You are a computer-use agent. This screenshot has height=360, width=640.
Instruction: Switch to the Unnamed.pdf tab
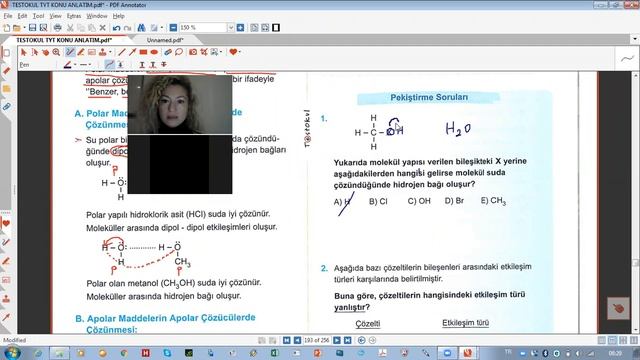pyautogui.click(x=165, y=40)
